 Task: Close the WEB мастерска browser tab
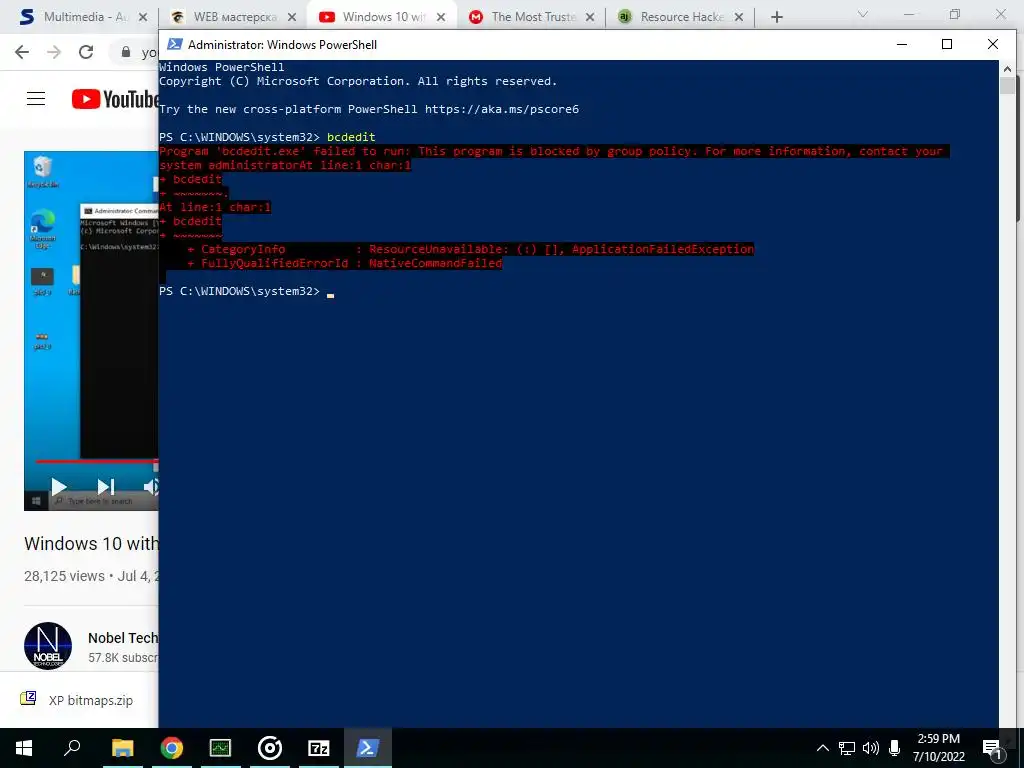[292, 17]
